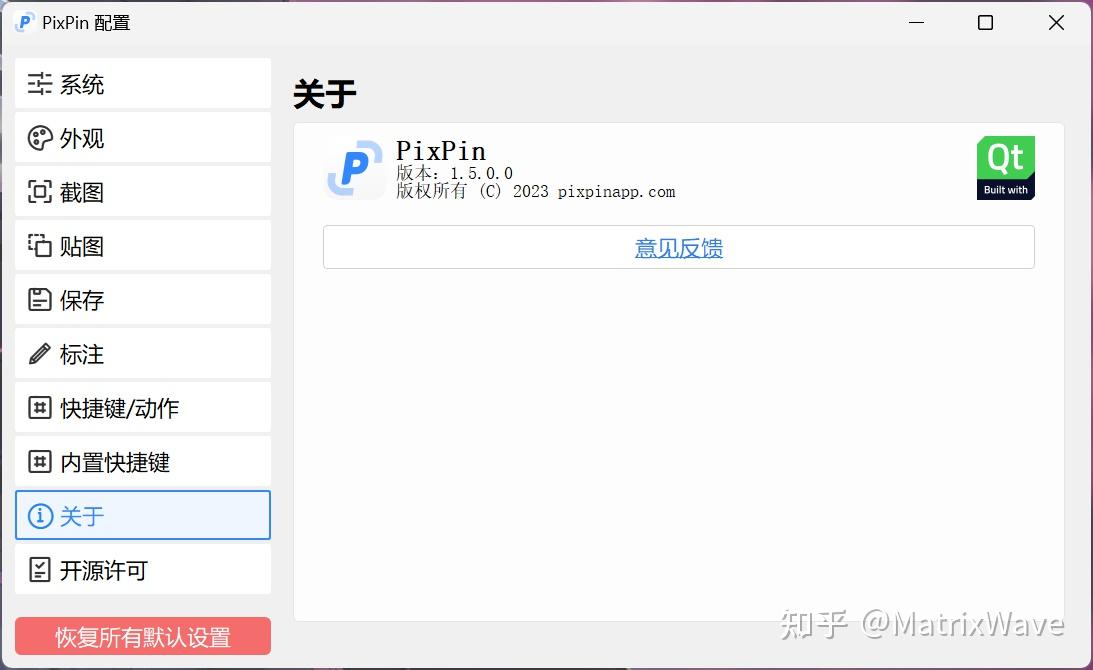Click the 标注 pencil icon
Image resolution: width=1093 pixels, height=670 pixels.
pyautogui.click(x=40, y=353)
